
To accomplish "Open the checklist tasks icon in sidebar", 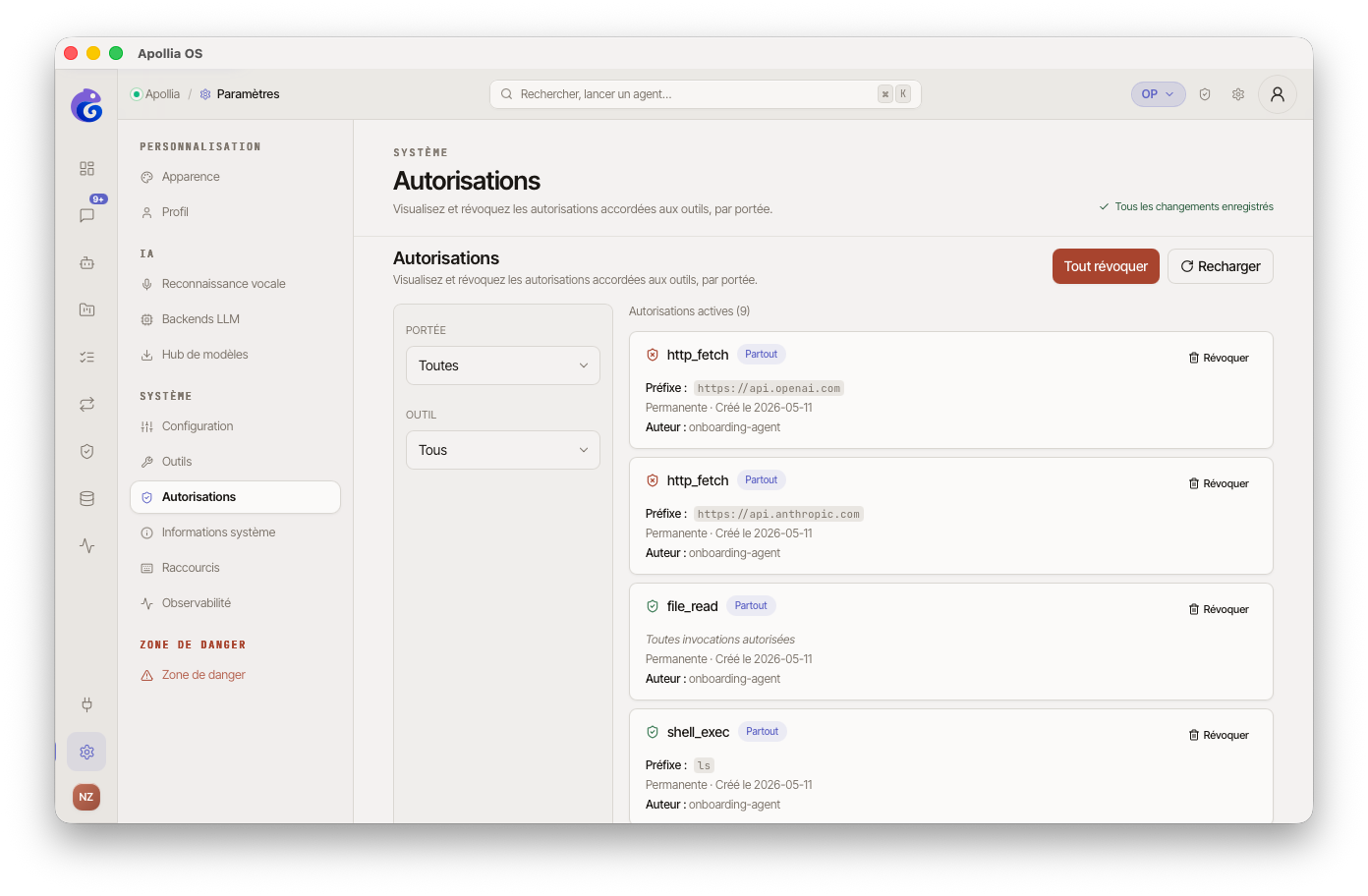I will point(86,357).
